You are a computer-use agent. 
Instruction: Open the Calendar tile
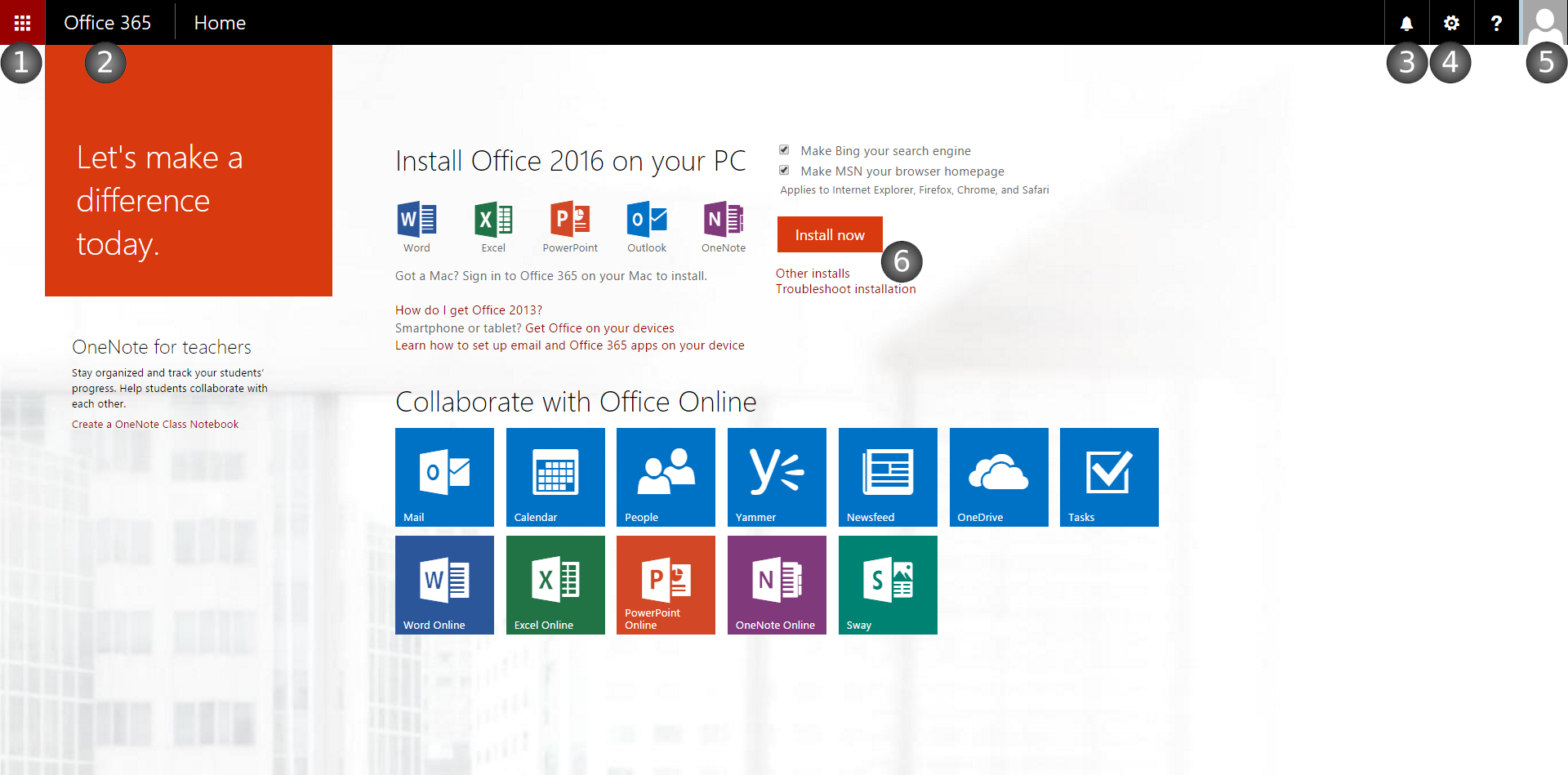(x=555, y=477)
